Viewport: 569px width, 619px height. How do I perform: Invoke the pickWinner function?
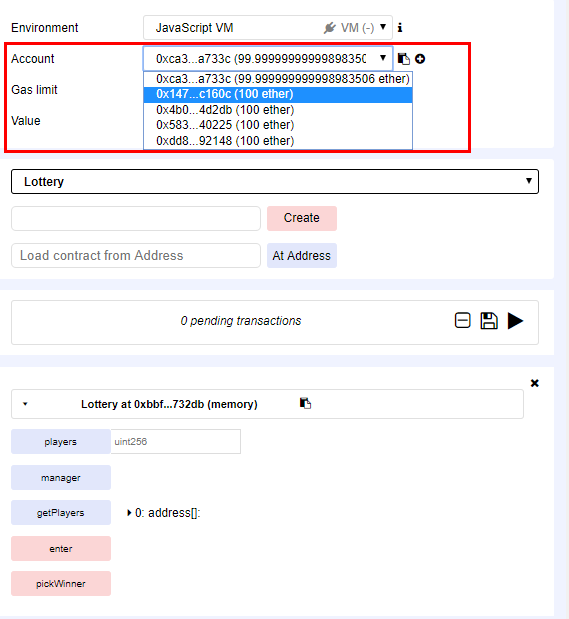(61, 583)
